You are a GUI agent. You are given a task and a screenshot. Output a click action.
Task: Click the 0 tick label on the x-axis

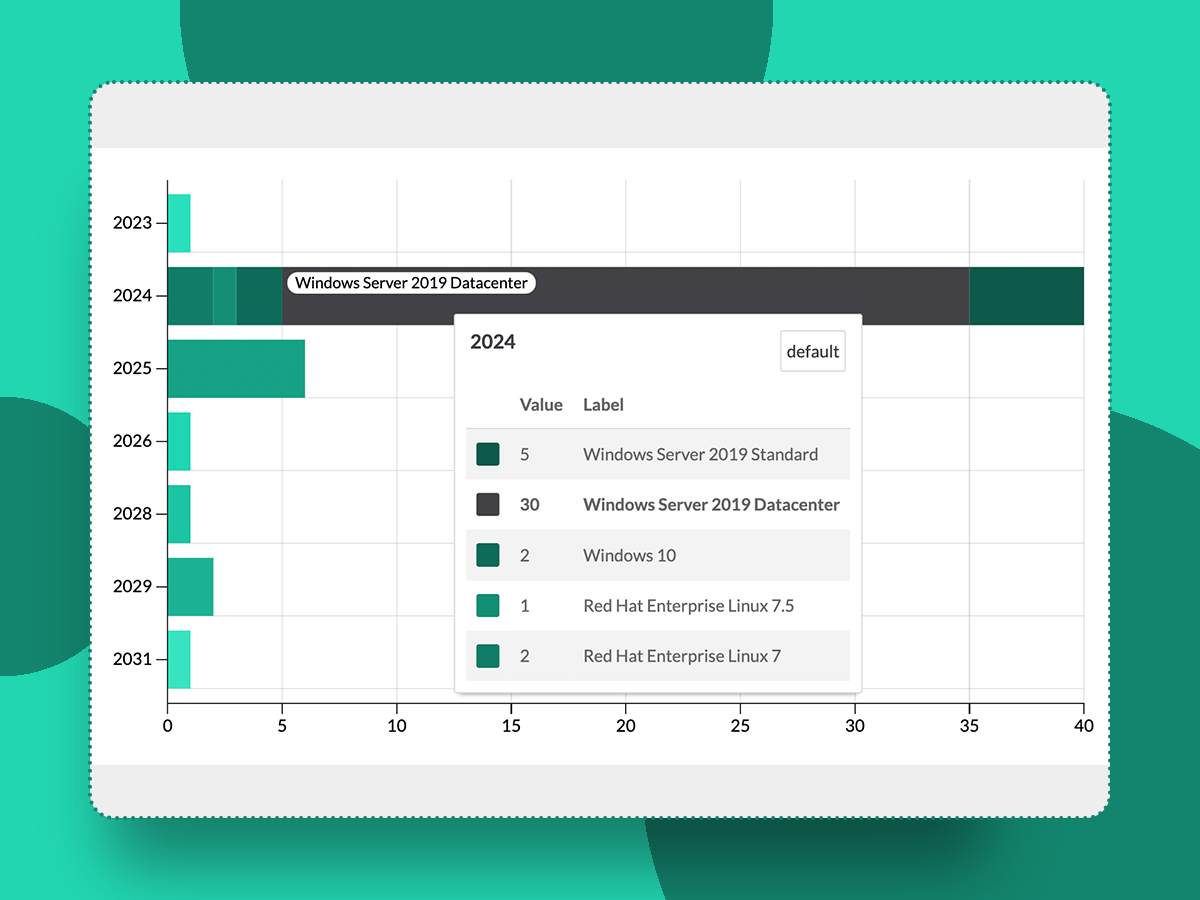(168, 725)
